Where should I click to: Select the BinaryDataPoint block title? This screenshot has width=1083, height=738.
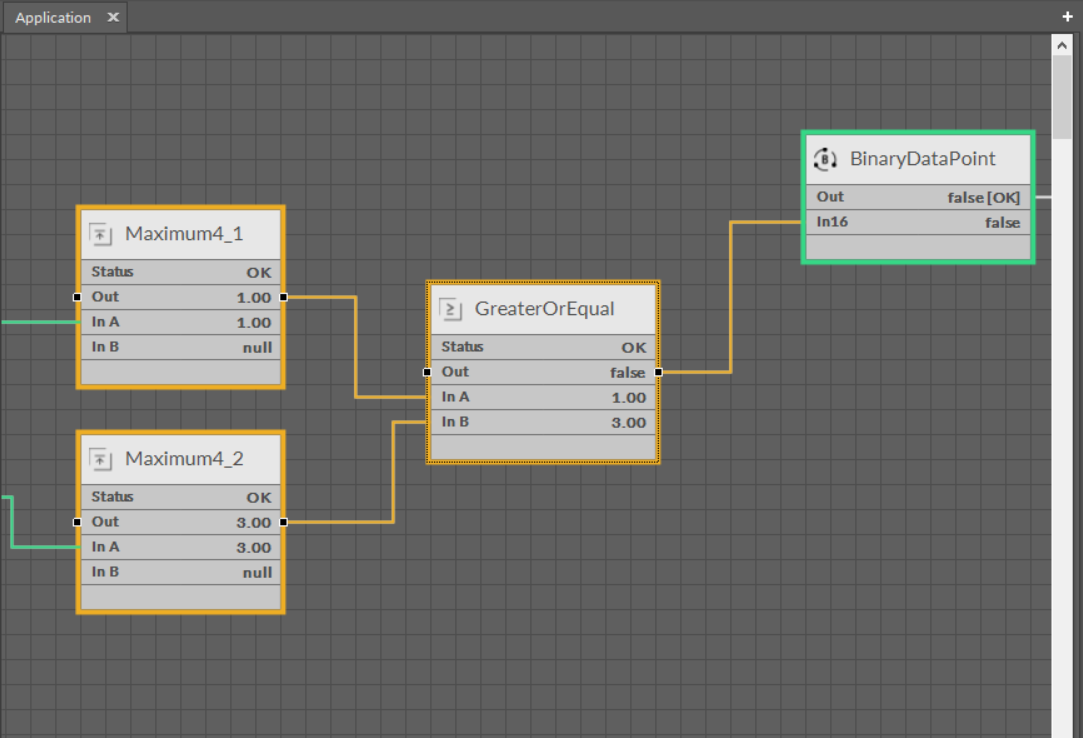tap(922, 159)
